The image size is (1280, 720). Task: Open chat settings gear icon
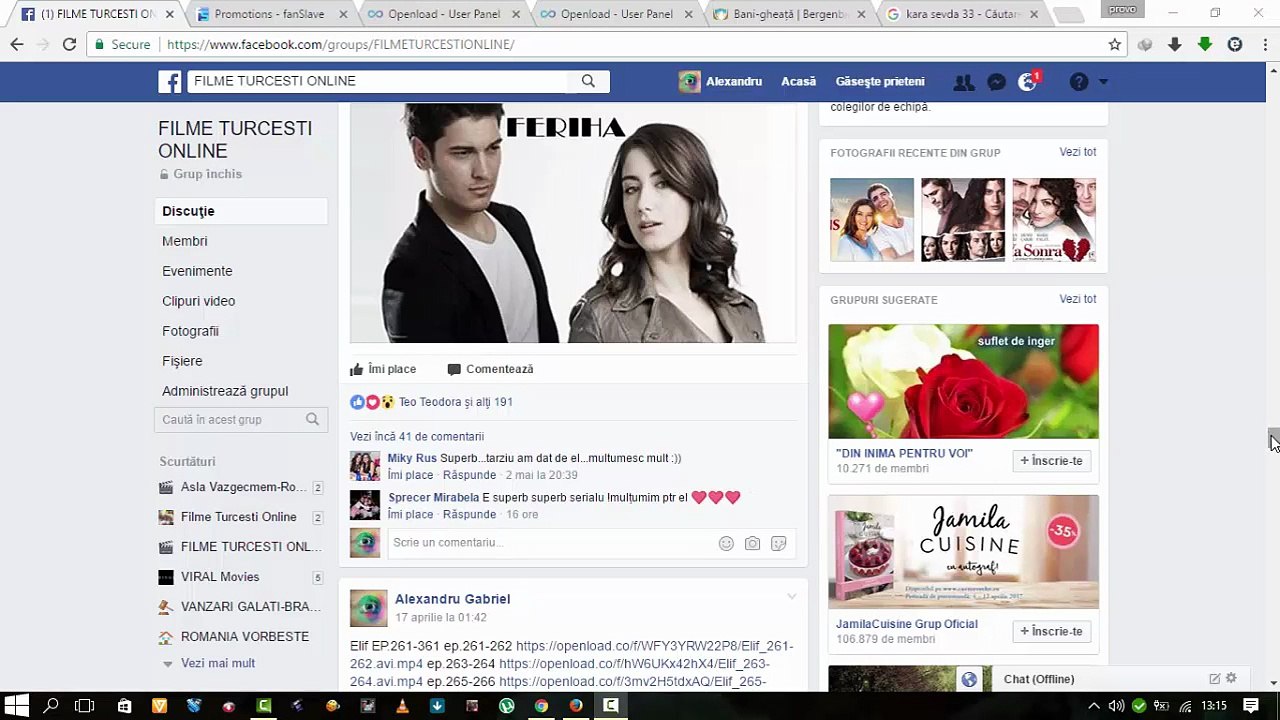click(x=1231, y=678)
